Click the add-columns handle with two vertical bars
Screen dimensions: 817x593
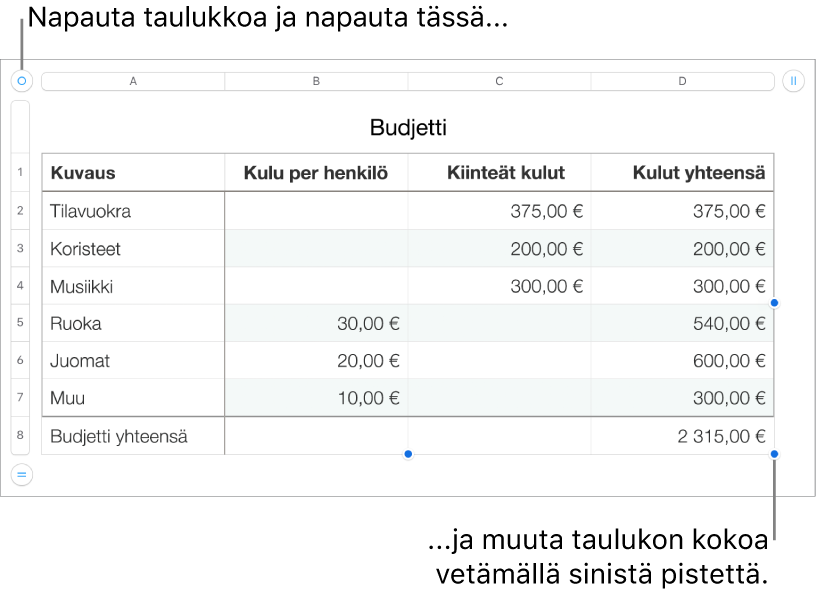tap(793, 81)
